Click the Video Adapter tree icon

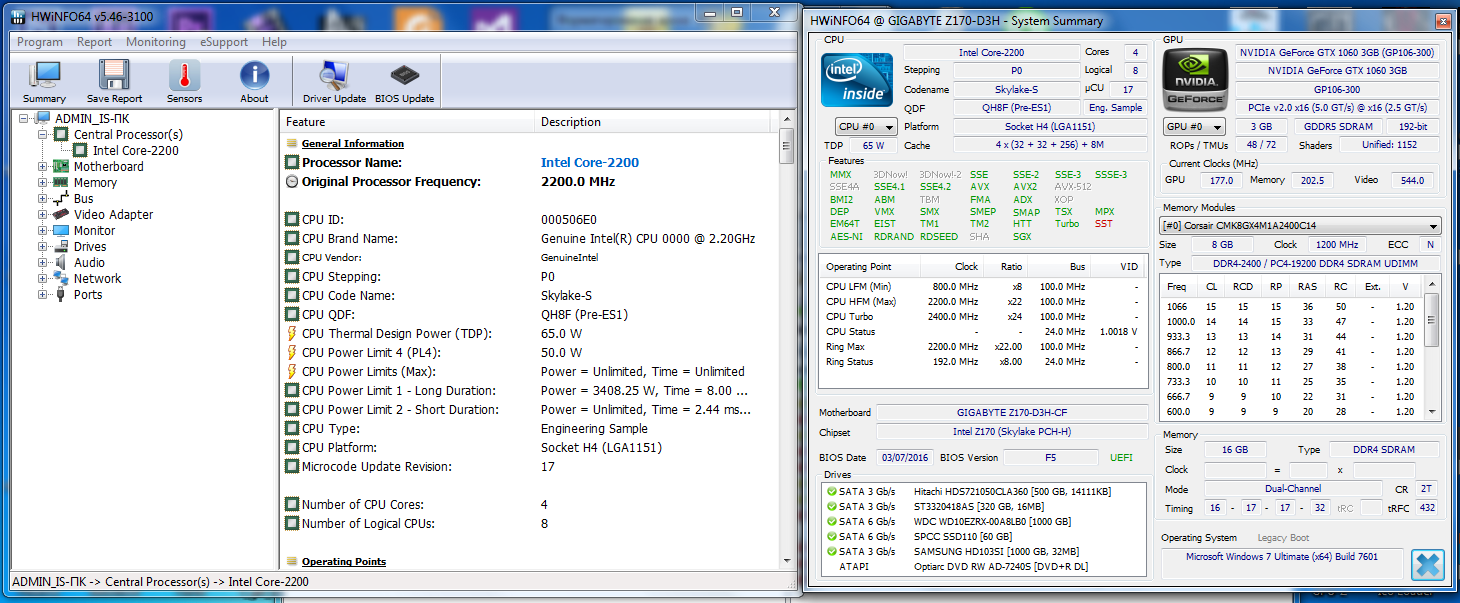coord(61,215)
